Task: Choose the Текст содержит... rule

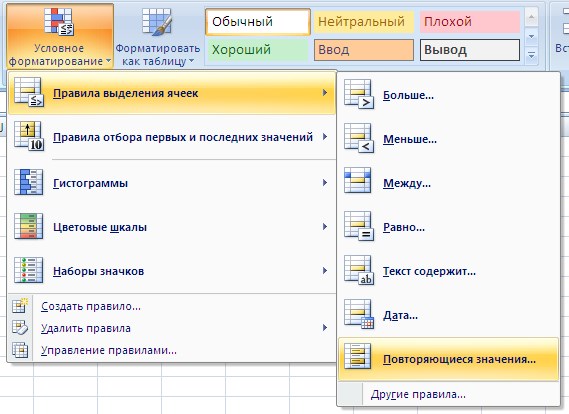Action: point(449,271)
